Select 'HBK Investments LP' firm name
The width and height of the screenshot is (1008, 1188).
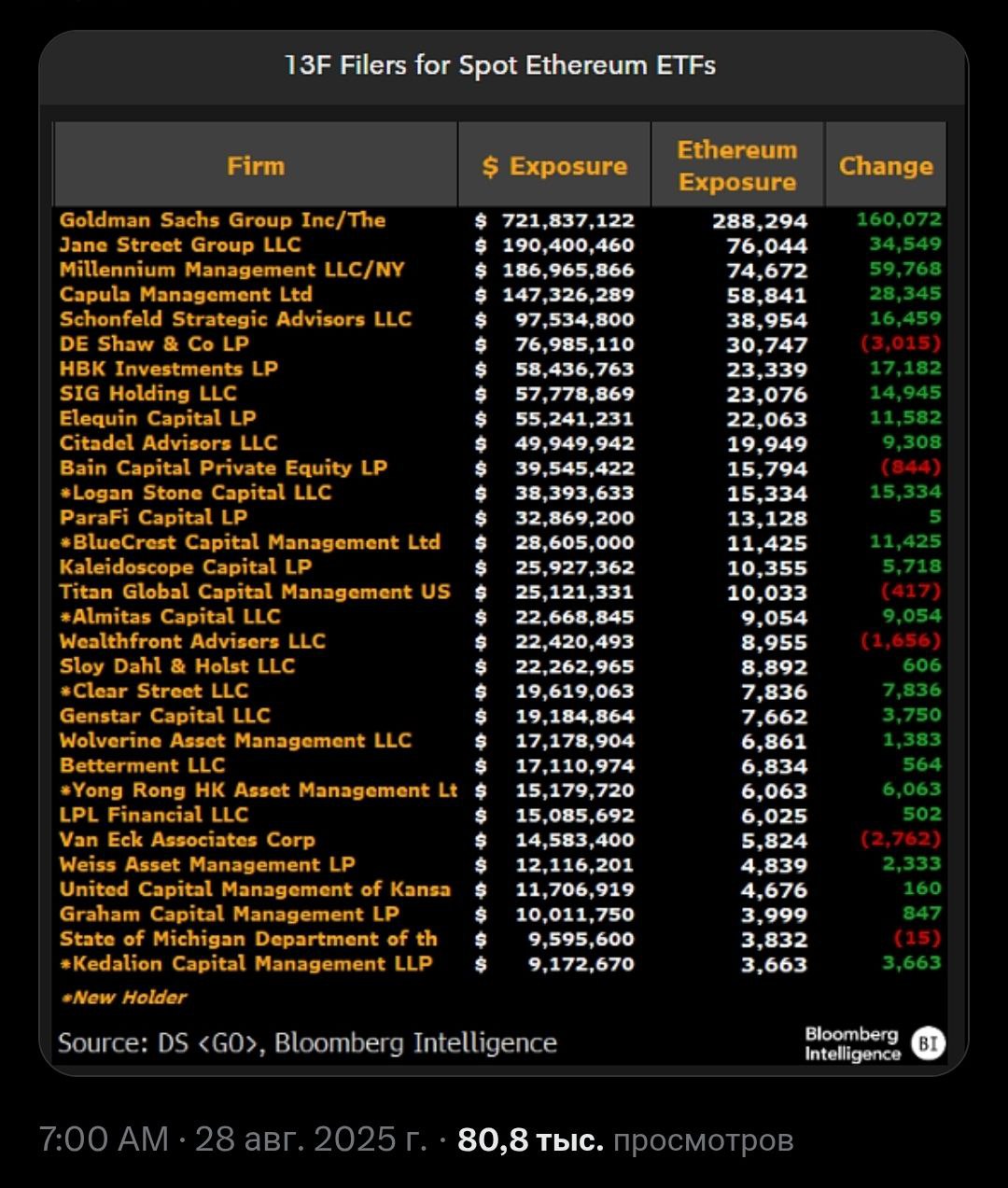click(169, 369)
